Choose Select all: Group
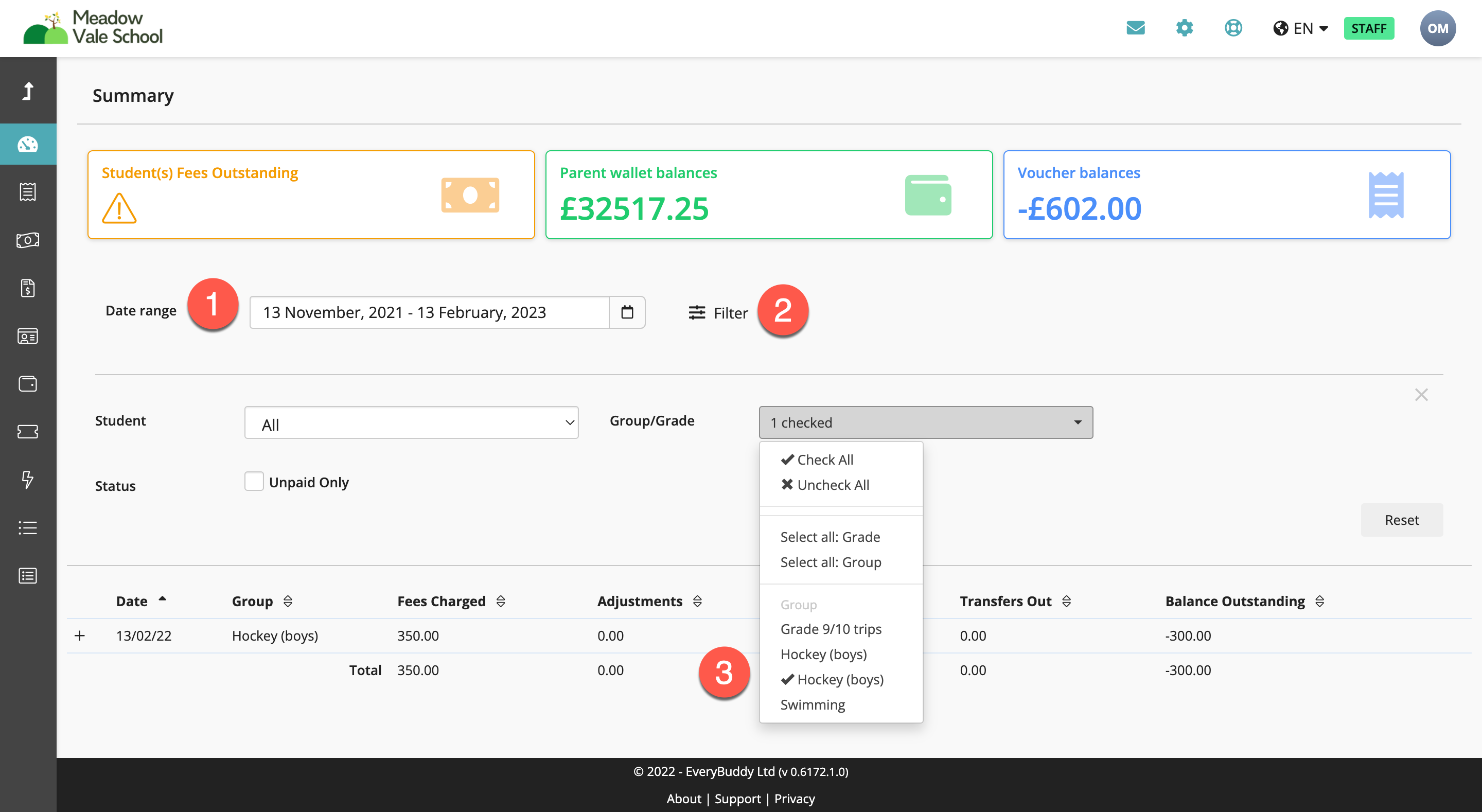The image size is (1482, 812). click(x=830, y=562)
